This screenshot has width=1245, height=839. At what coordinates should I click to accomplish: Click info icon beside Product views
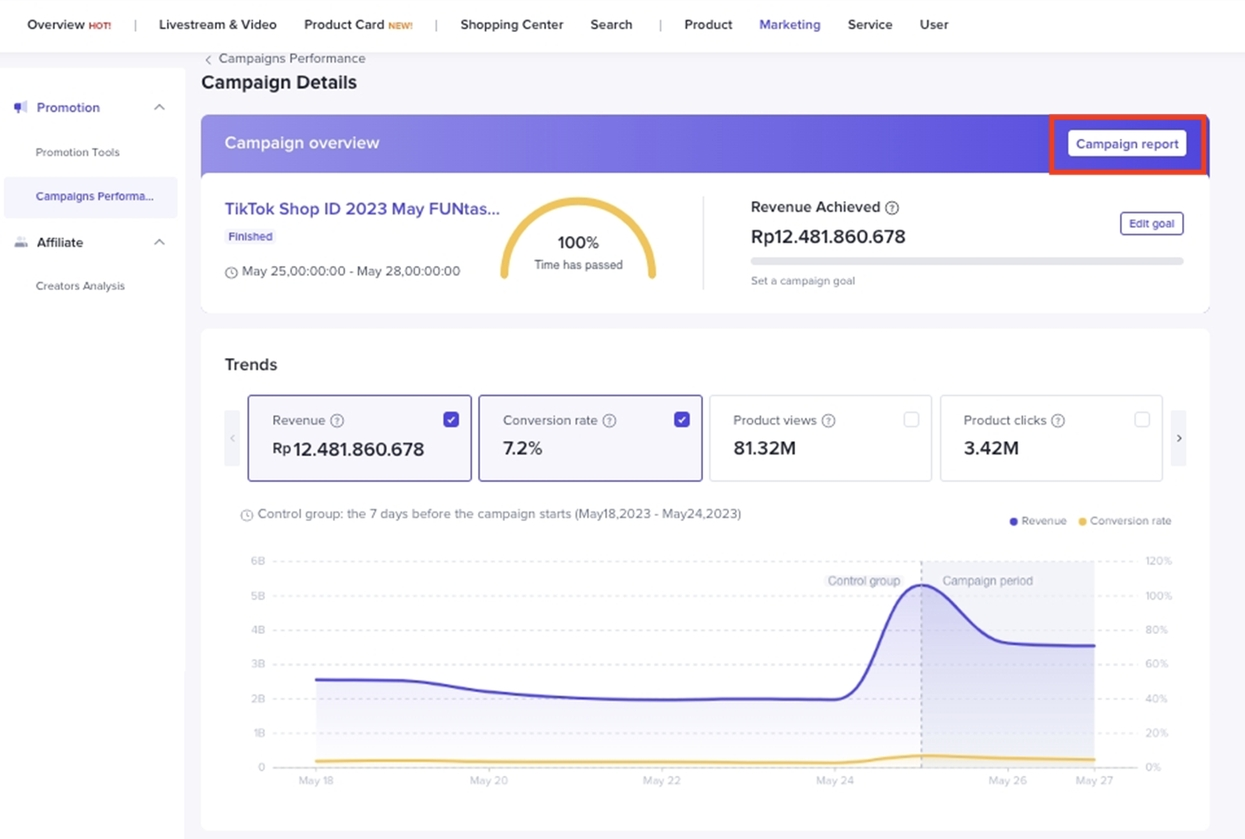tap(828, 421)
